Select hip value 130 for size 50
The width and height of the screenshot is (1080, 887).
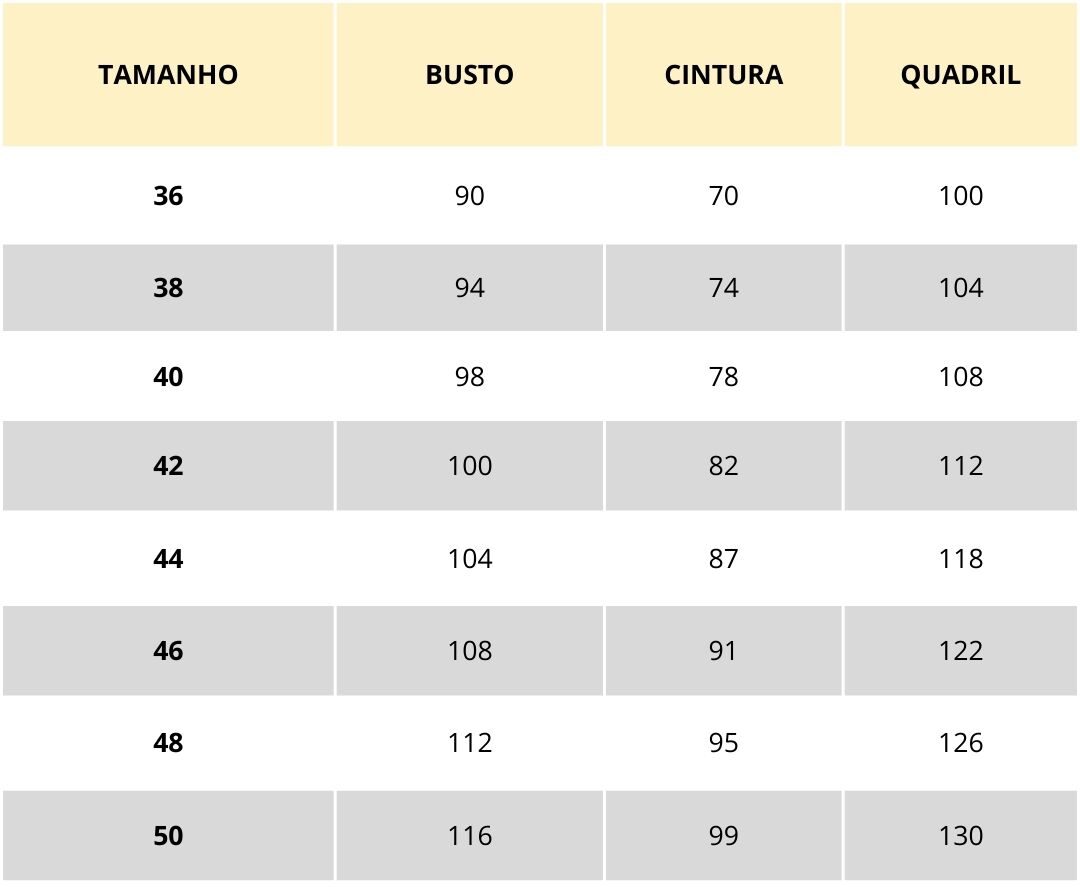pos(960,835)
